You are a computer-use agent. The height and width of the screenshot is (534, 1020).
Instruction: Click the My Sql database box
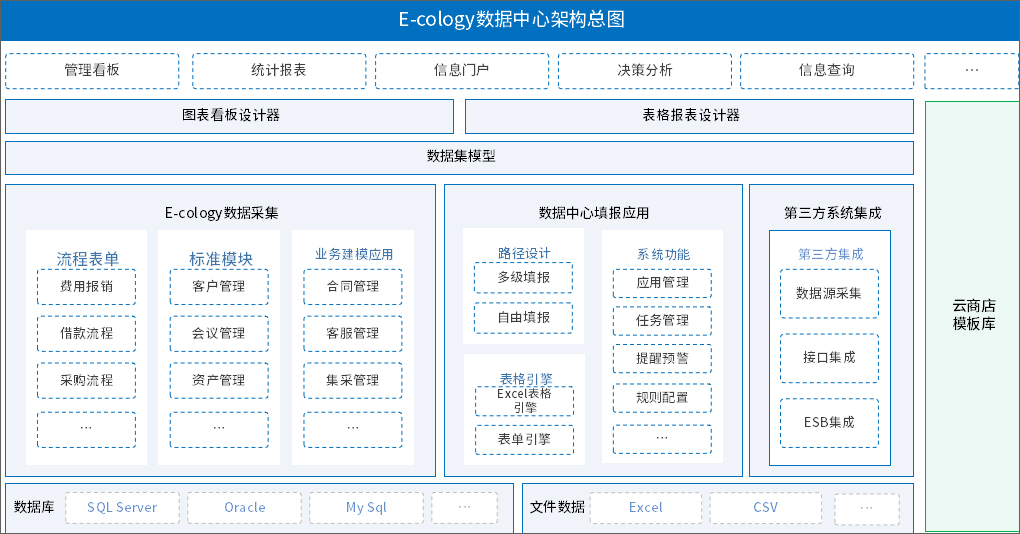click(366, 508)
